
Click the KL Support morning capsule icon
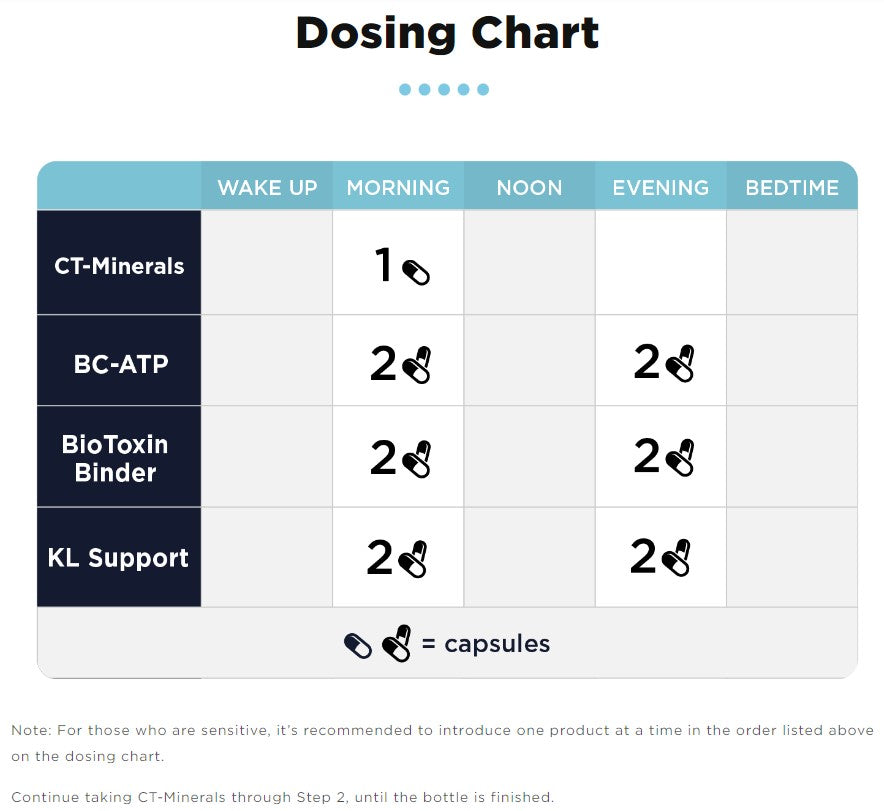pyautogui.click(x=412, y=559)
